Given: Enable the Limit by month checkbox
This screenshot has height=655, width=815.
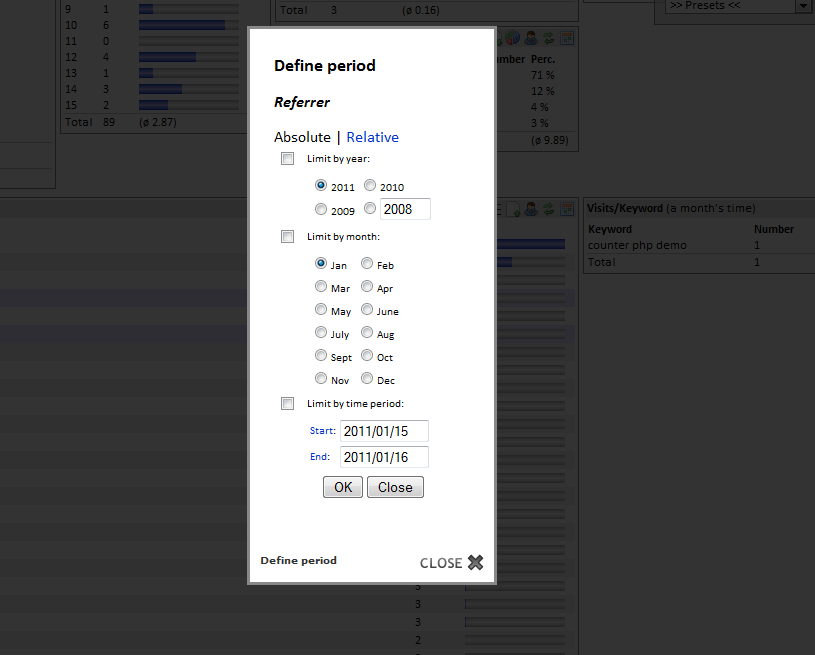Looking at the screenshot, I should coord(288,236).
